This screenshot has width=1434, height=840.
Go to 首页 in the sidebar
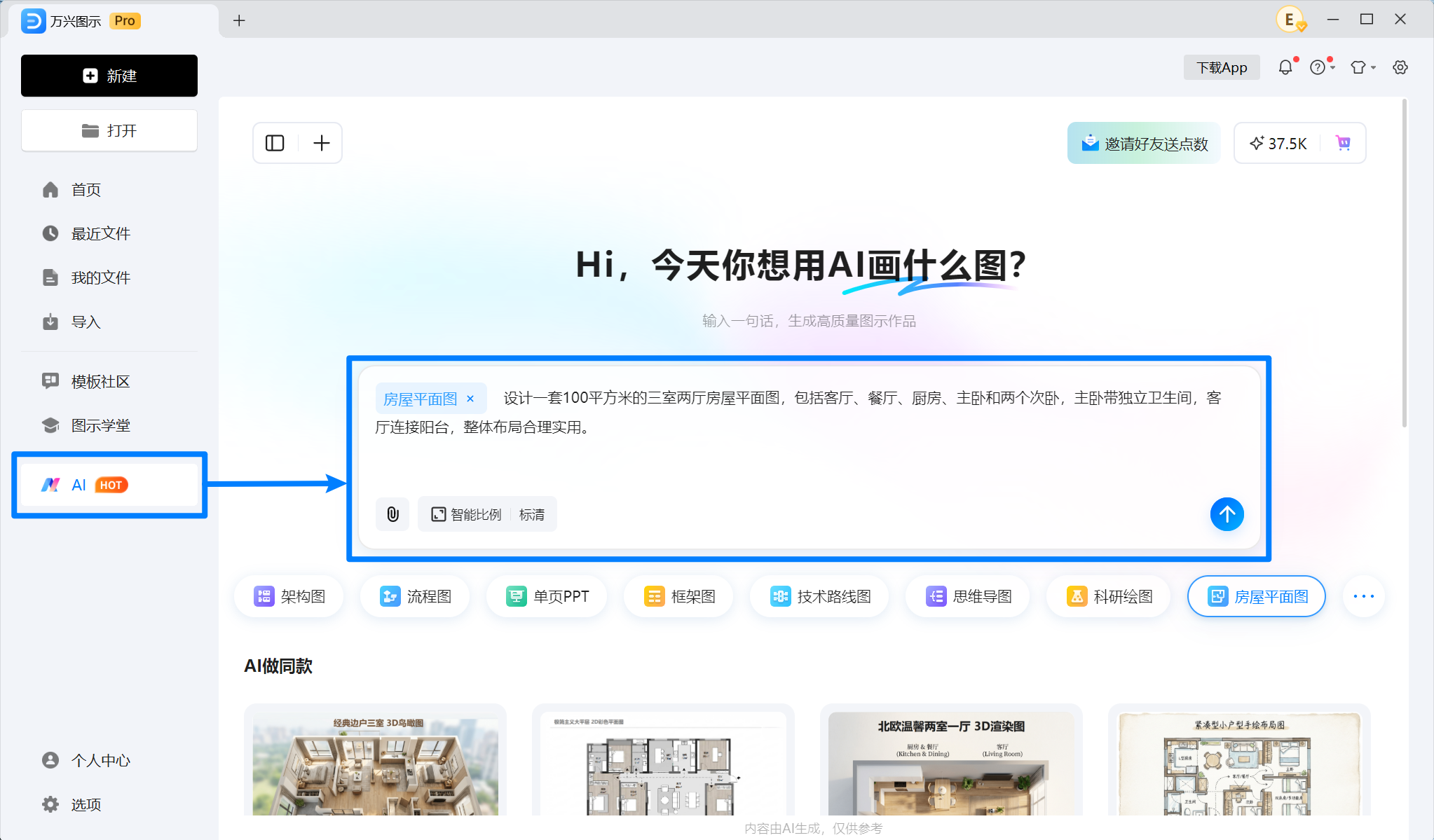pyautogui.click(x=109, y=190)
